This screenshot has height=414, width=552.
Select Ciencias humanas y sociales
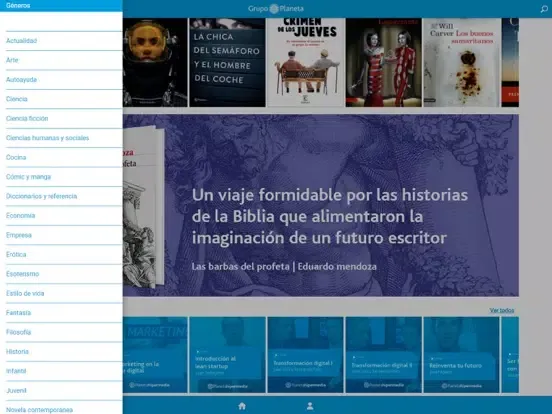[x=61, y=138]
